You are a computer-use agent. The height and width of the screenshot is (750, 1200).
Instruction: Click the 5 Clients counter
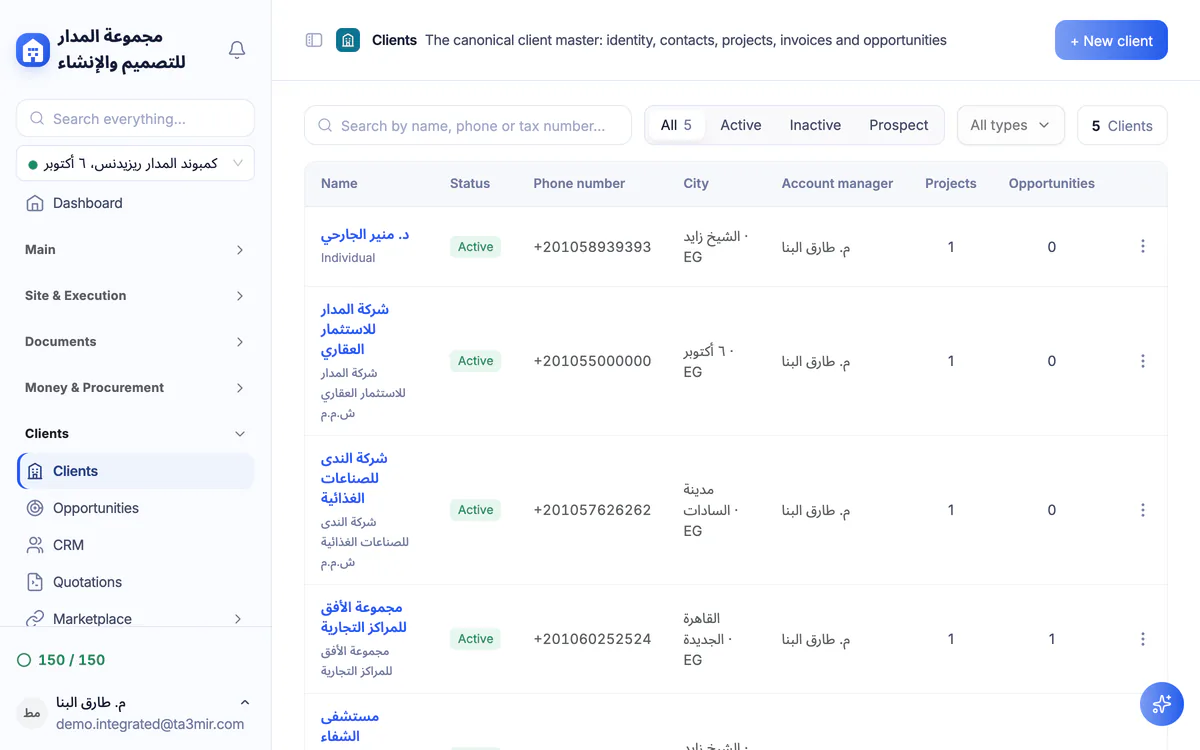click(1122, 125)
